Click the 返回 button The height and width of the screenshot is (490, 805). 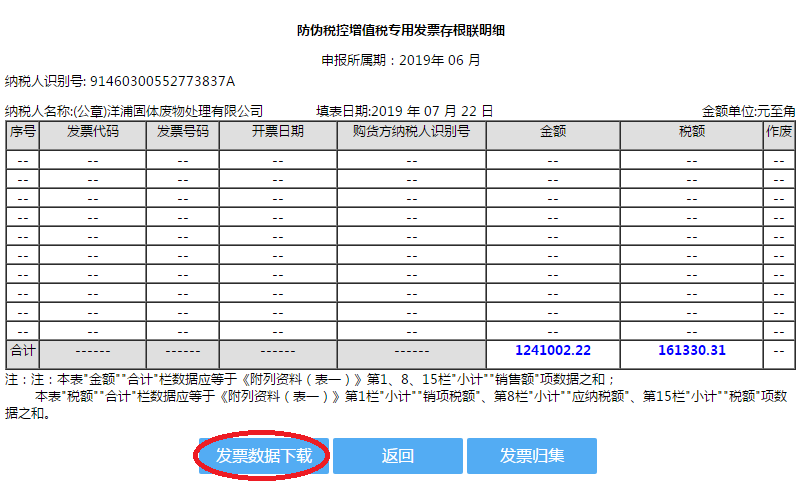coord(398,456)
